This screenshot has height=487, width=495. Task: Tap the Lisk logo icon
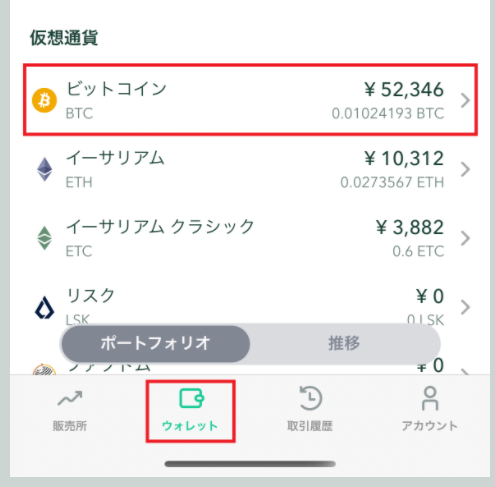pyautogui.click(x=44, y=307)
